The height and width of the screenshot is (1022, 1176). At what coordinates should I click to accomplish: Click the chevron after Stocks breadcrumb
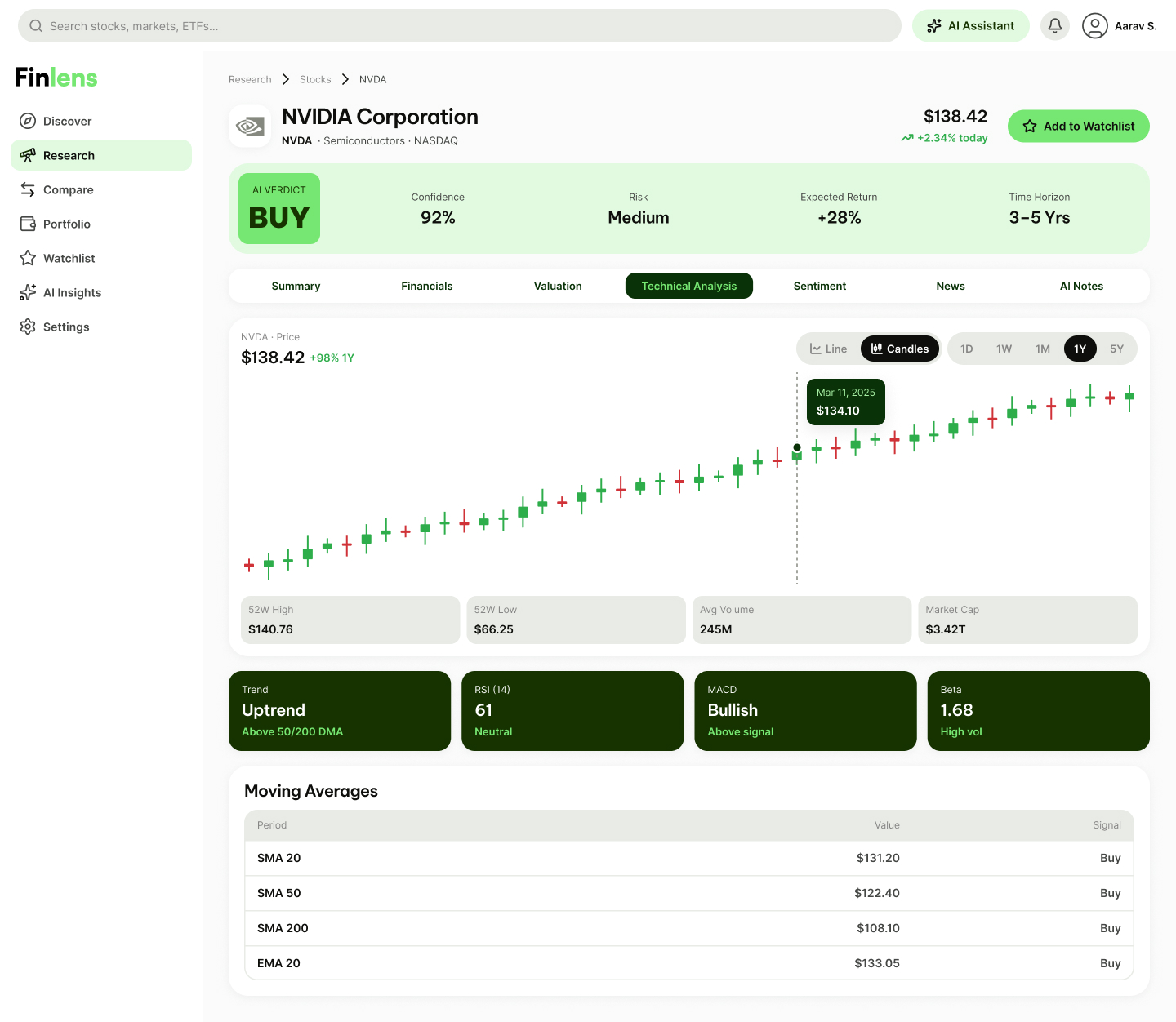[x=345, y=79]
